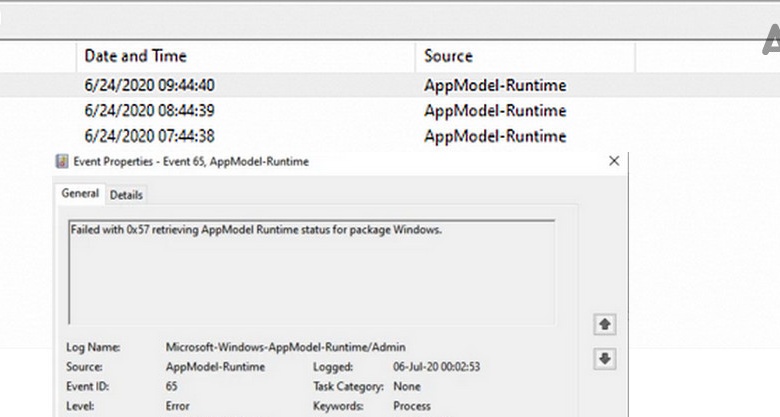
Task: Click the Source value in the dialog
Action: point(215,367)
